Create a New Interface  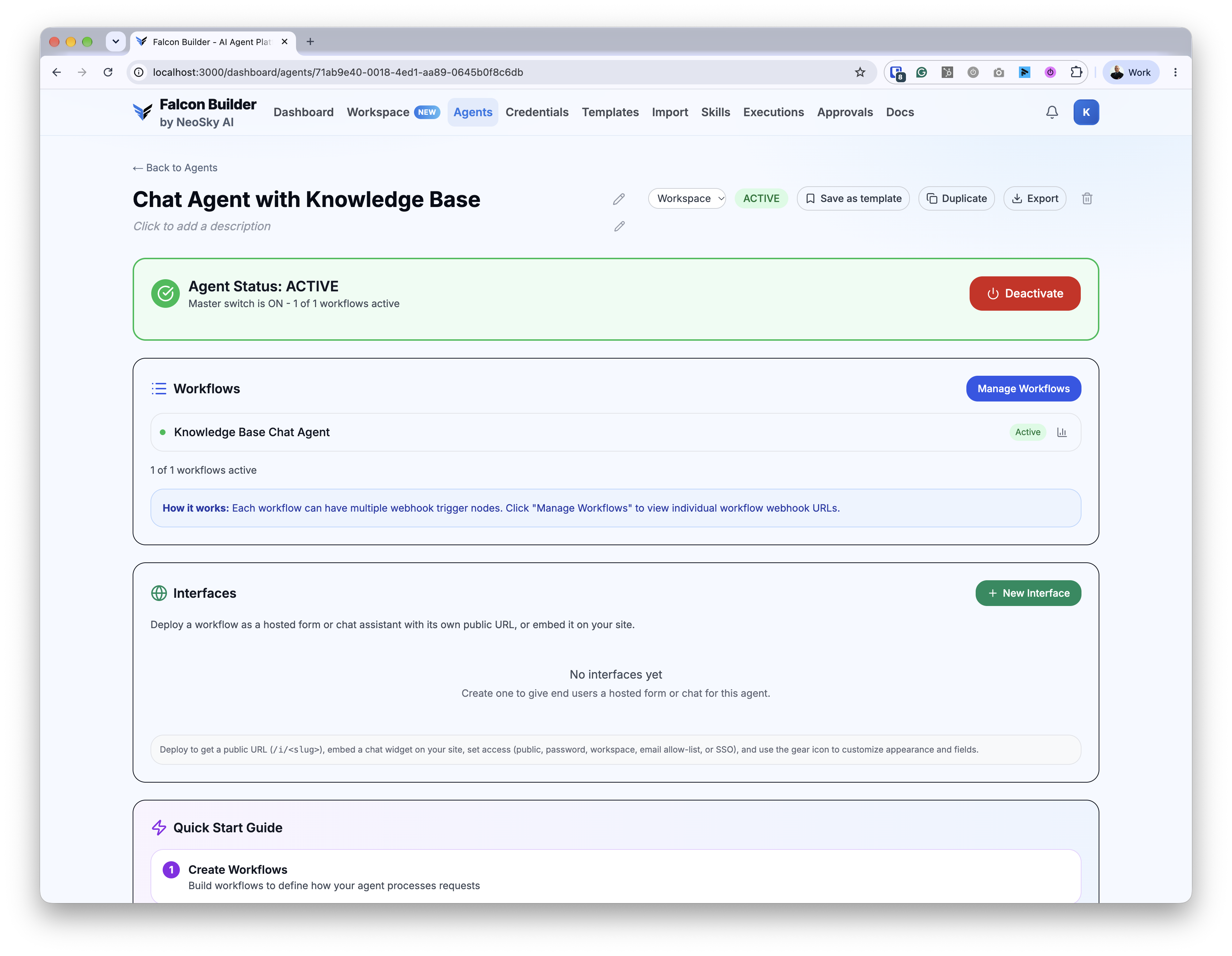tap(1028, 593)
